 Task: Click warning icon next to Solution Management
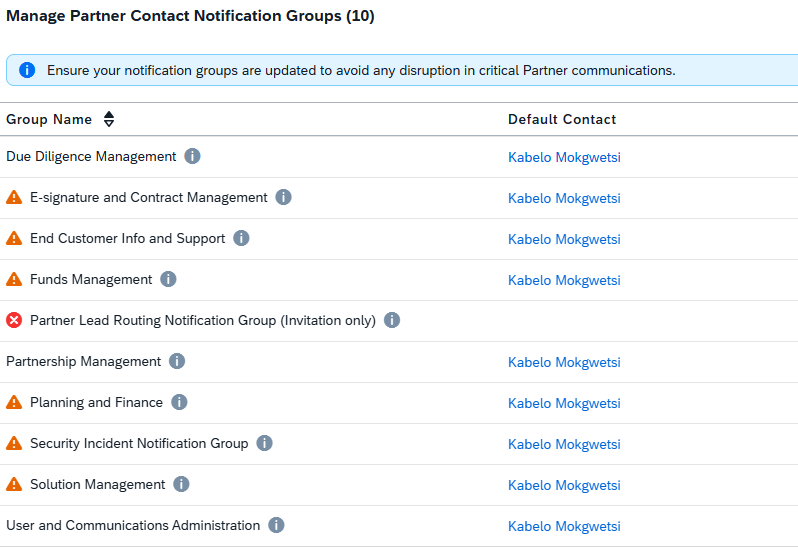(14, 484)
